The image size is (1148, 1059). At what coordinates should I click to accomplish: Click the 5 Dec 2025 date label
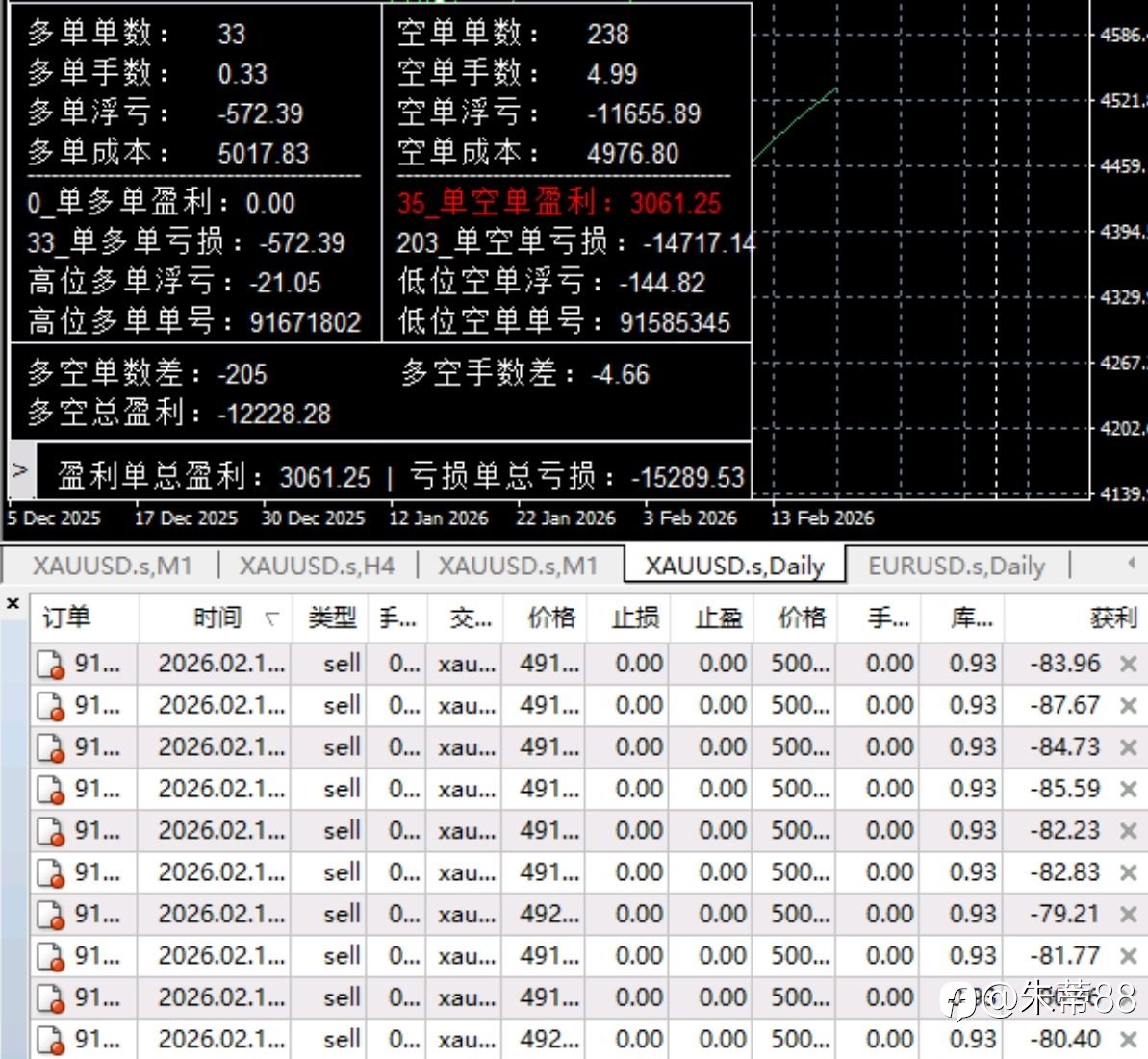54,518
